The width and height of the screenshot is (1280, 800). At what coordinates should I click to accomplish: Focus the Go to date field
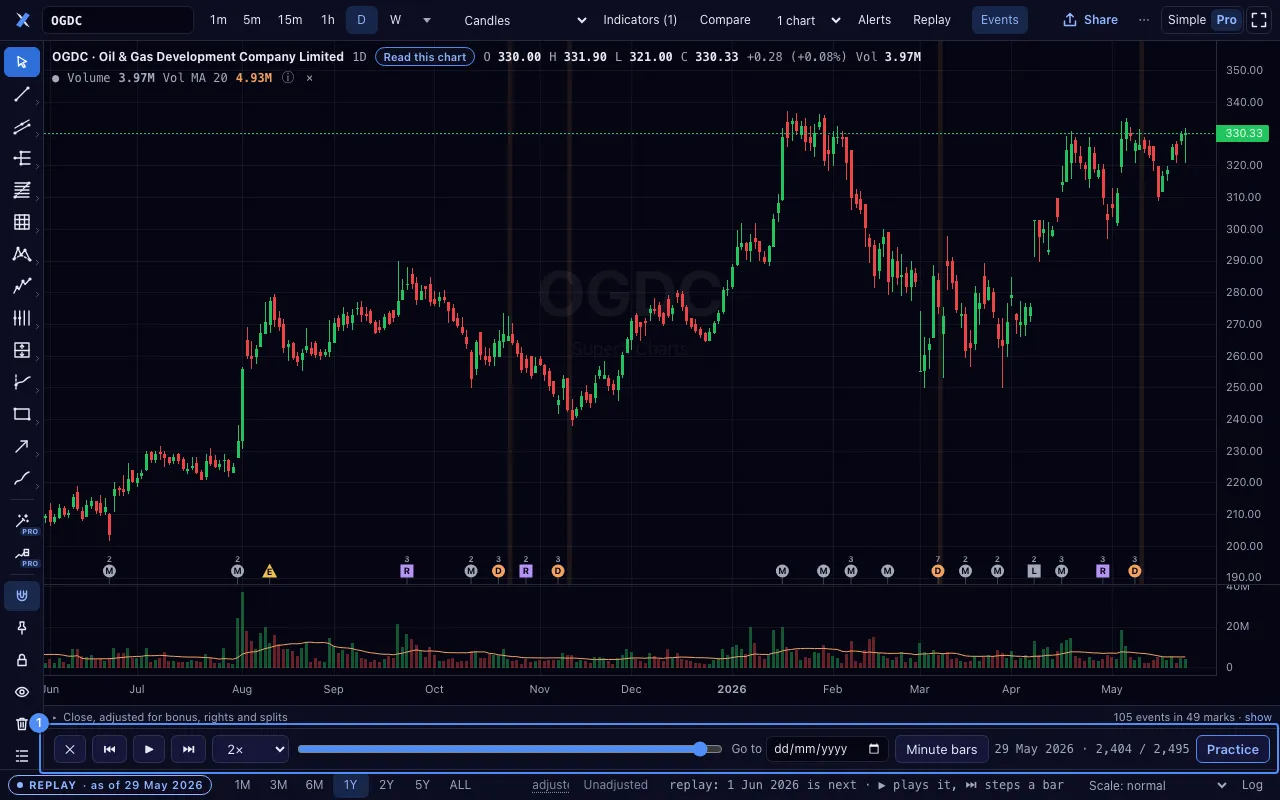point(827,749)
